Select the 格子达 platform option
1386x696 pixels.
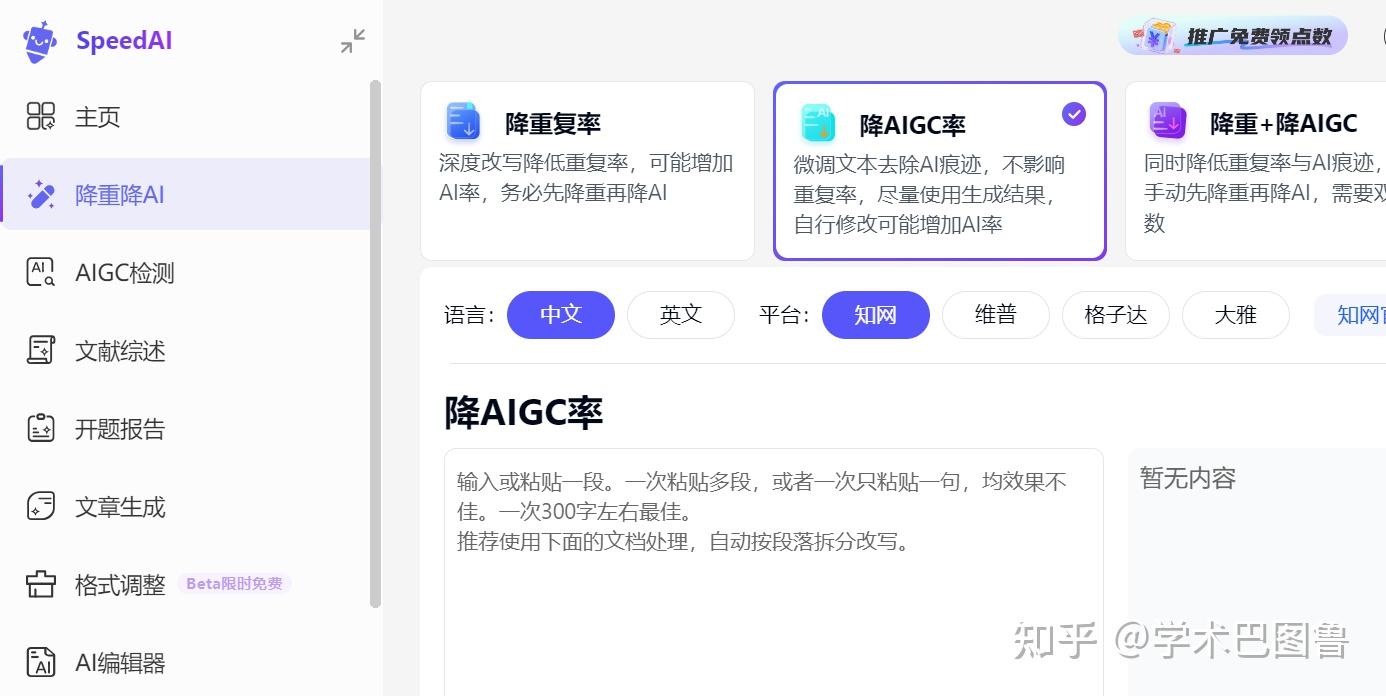click(1116, 315)
